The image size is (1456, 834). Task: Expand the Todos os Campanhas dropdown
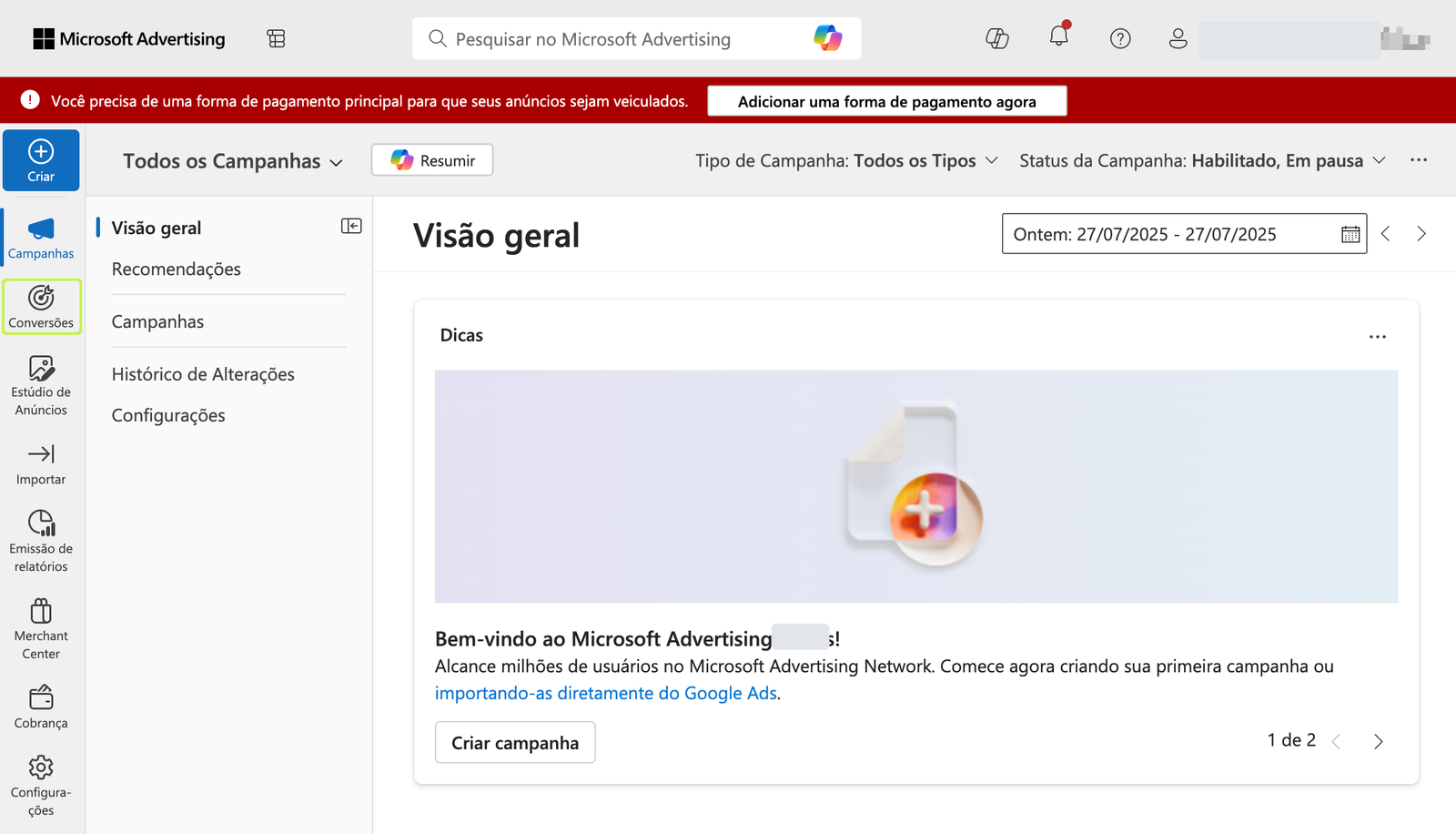233,161
